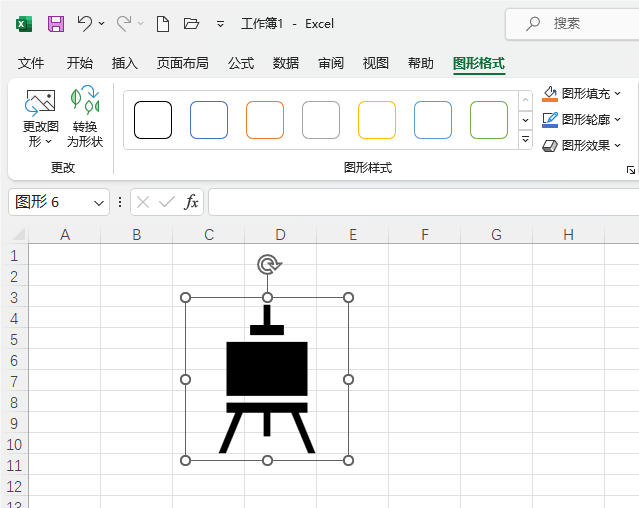Expand the graphic styles gallery
639x508 pixels.
click(x=526, y=140)
